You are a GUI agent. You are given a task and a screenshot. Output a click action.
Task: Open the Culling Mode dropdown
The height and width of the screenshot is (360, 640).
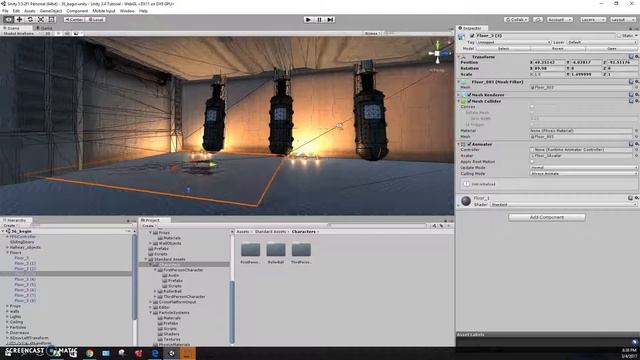583,173
